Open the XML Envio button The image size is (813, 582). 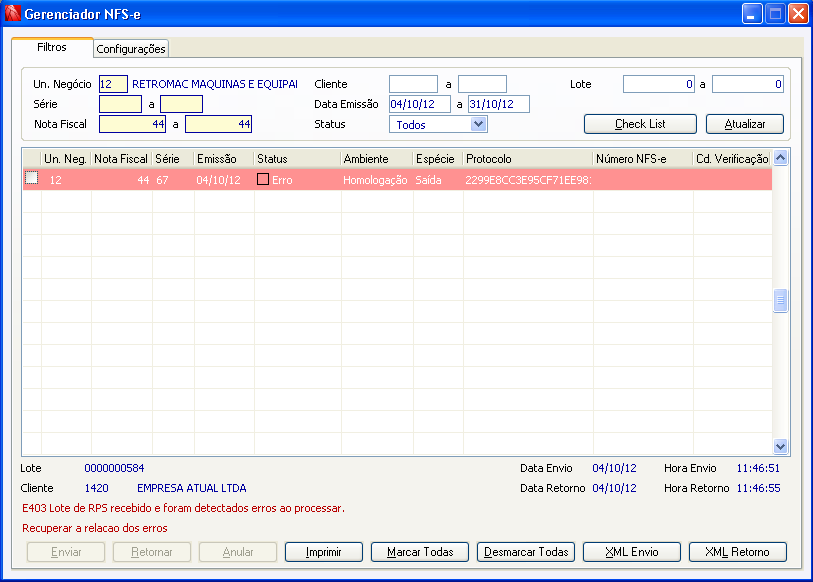click(632, 552)
